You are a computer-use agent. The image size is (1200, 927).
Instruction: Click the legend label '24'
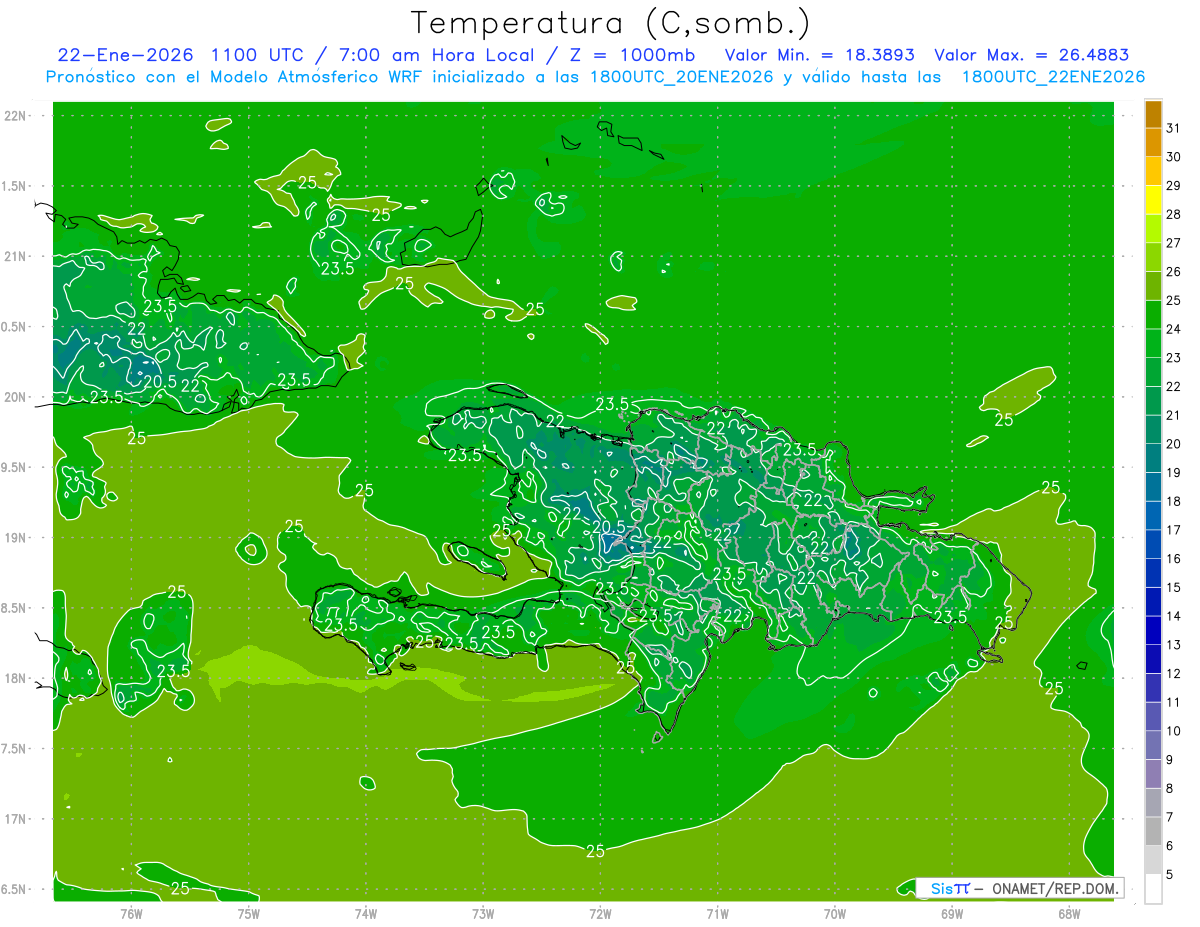[1173, 329]
